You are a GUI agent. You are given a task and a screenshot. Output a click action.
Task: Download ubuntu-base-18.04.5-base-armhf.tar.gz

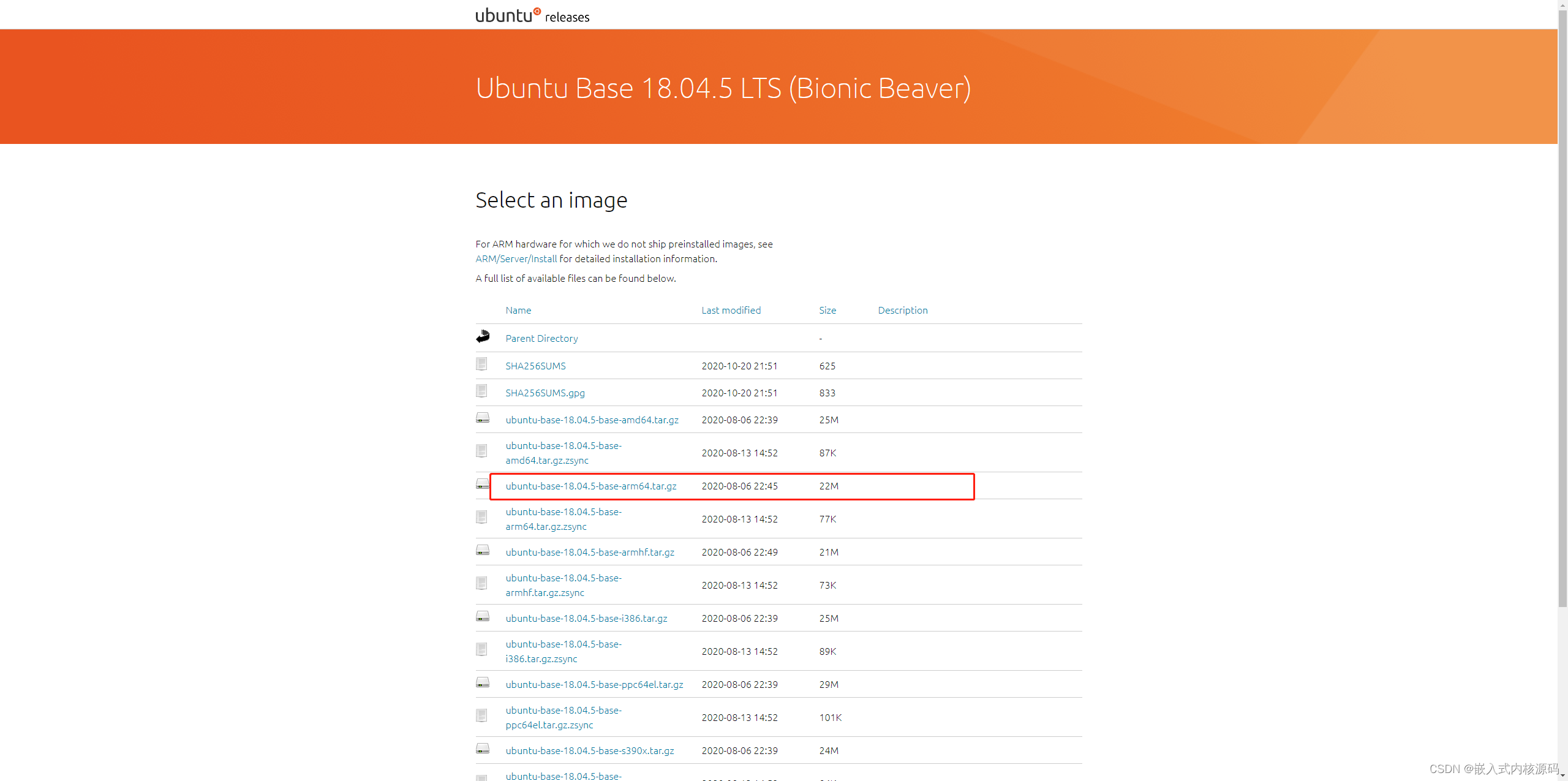coord(590,552)
